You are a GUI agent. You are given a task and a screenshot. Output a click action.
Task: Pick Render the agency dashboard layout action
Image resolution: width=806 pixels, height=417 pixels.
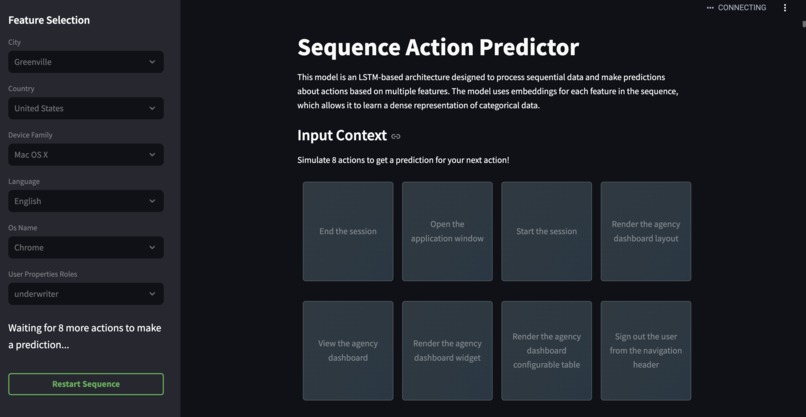coord(646,231)
